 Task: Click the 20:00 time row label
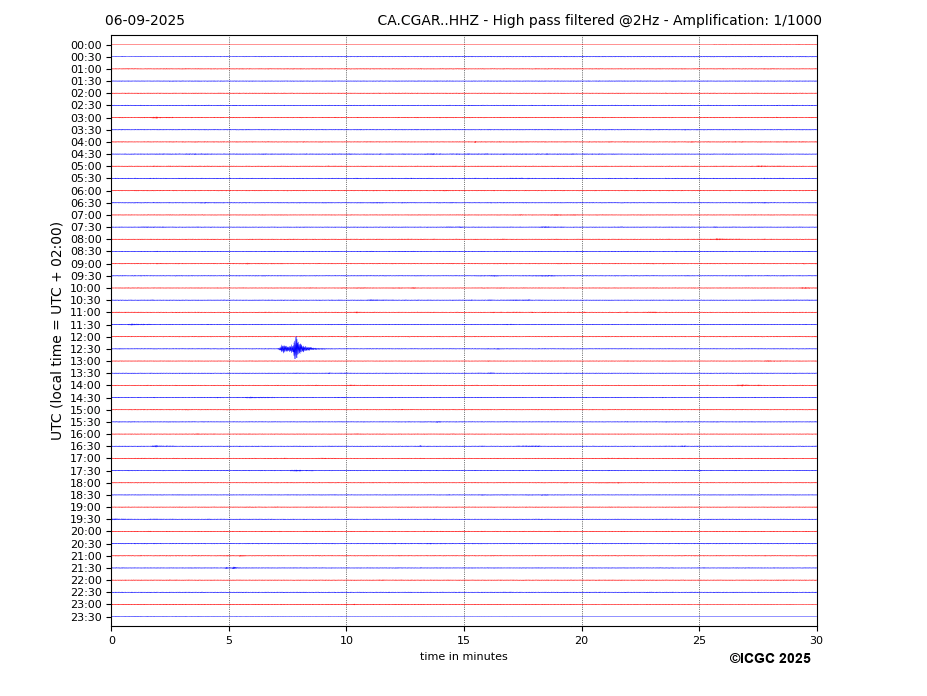click(86, 532)
